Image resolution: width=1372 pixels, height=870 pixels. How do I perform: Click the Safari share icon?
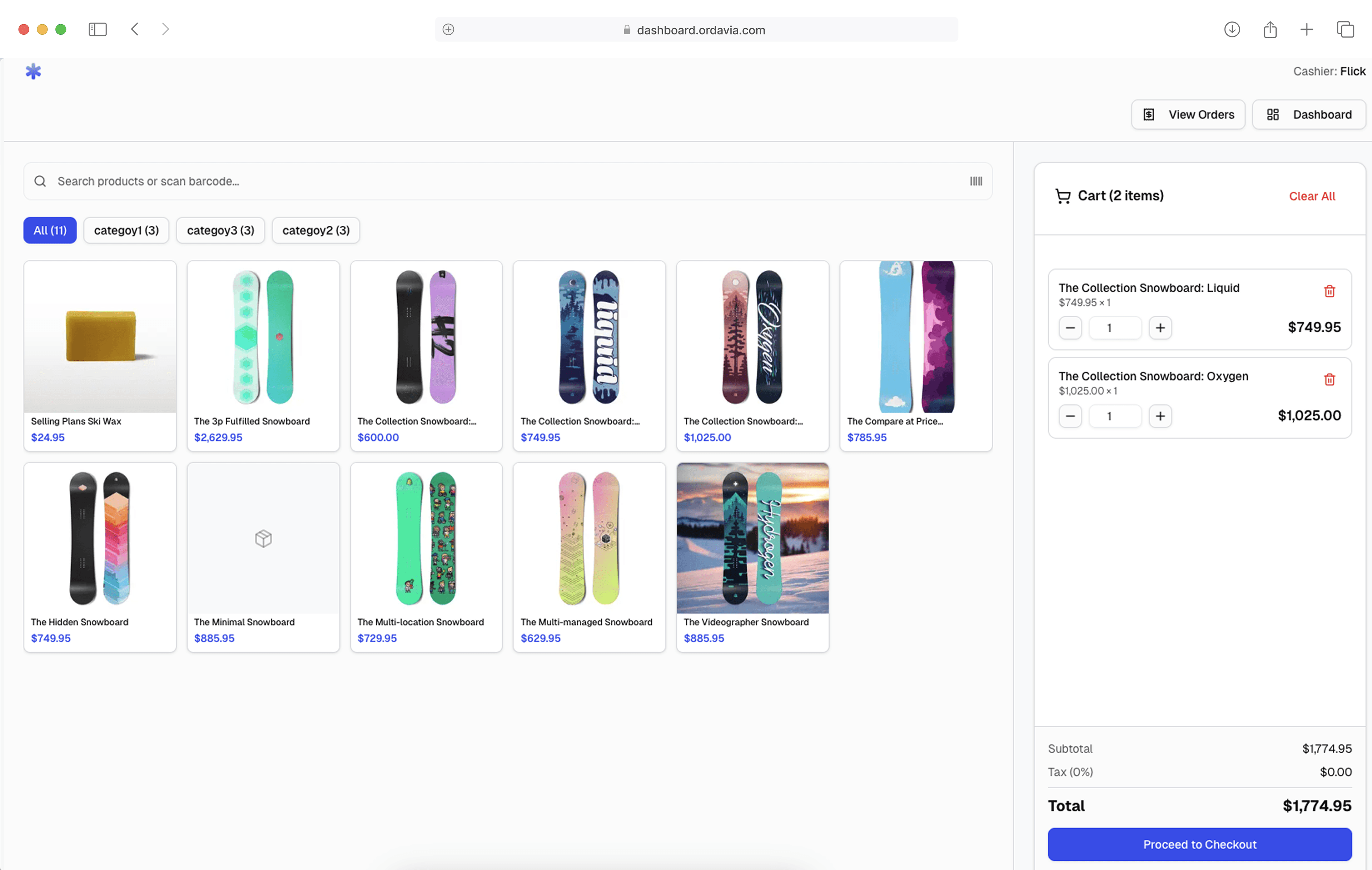click(1269, 30)
